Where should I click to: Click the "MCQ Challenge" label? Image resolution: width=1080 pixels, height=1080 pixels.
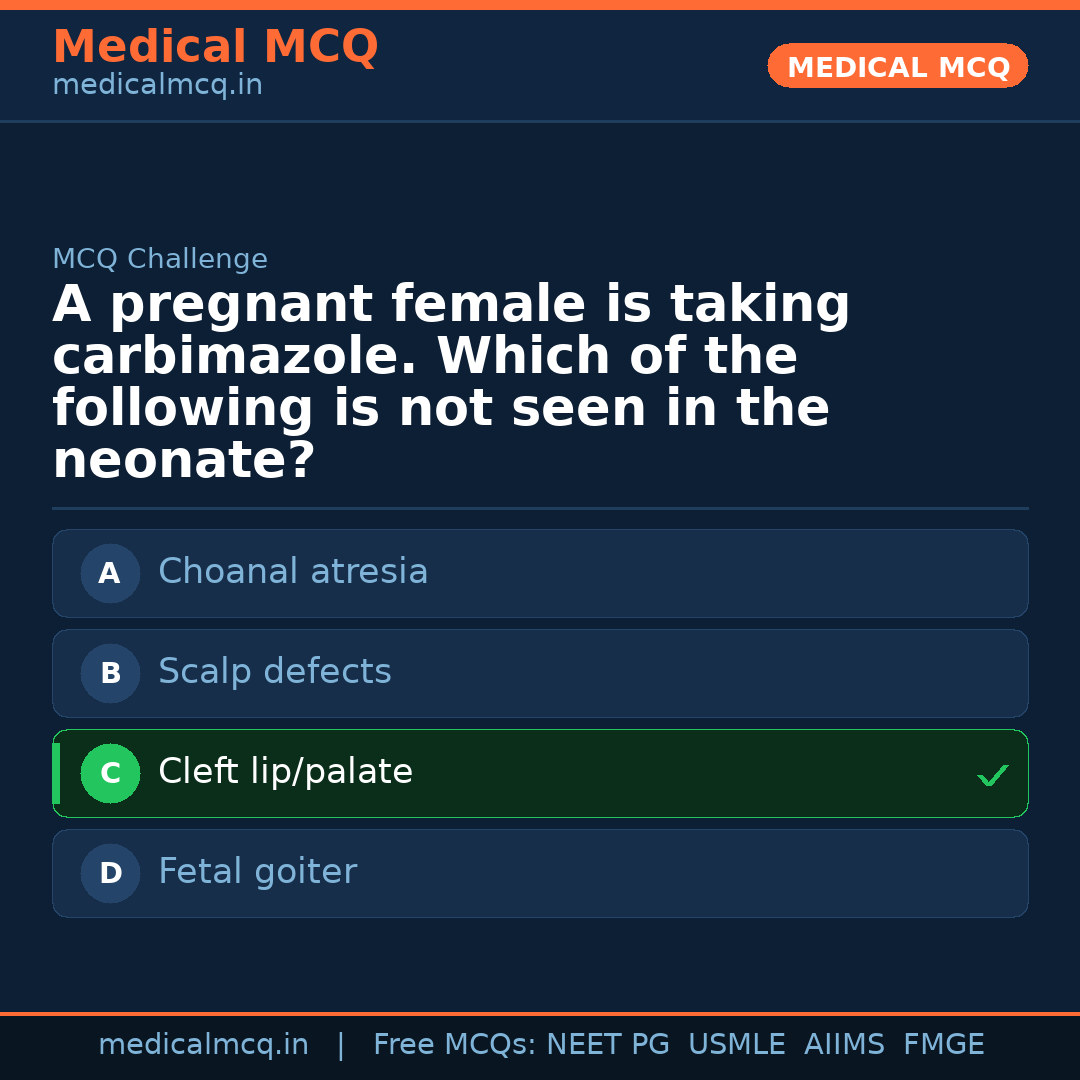click(160, 260)
